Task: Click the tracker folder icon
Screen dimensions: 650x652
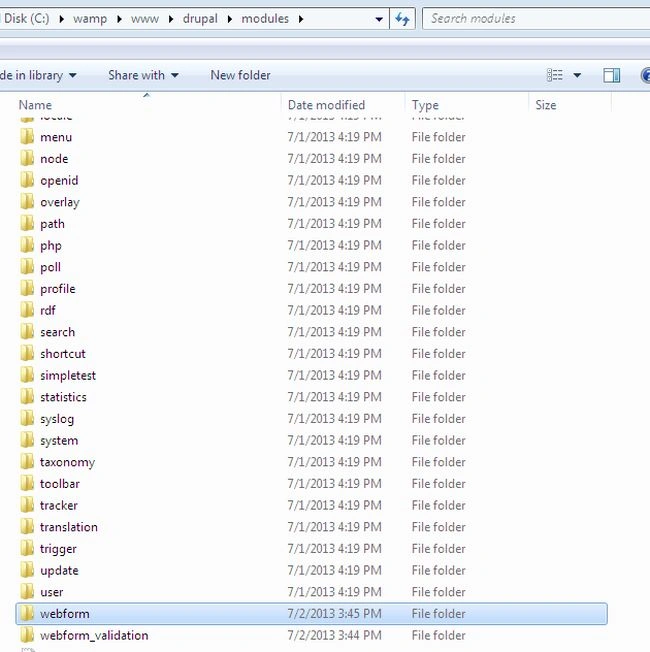Action: (x=27, y=505)
